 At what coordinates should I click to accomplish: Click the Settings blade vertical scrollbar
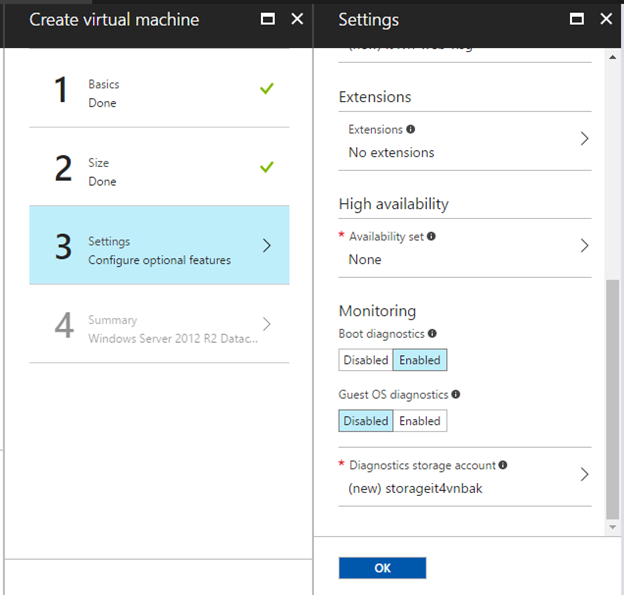click(x=613, y=400)
